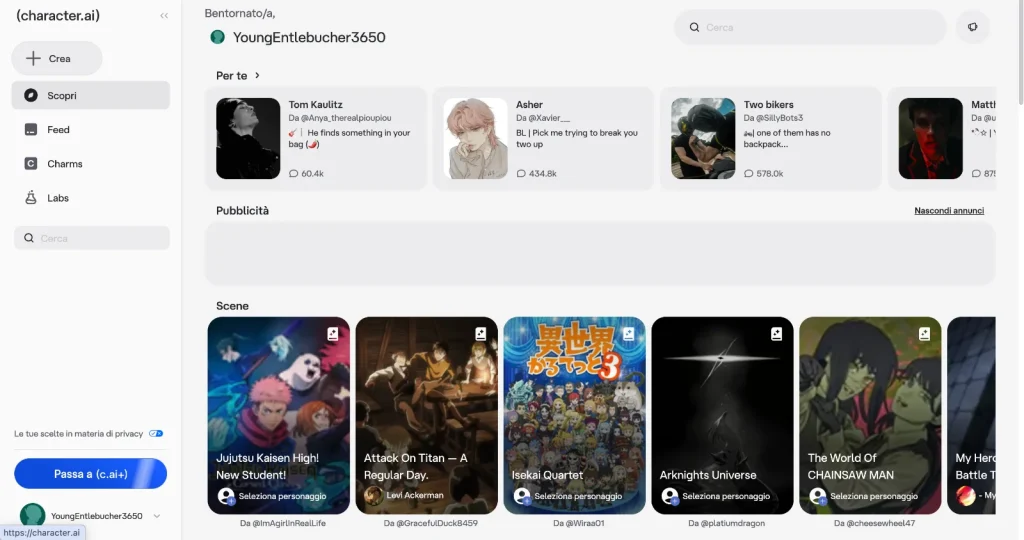Toggle the privacy choices switch icon
The image size is (1024, 540).
(x=155, y=434)
